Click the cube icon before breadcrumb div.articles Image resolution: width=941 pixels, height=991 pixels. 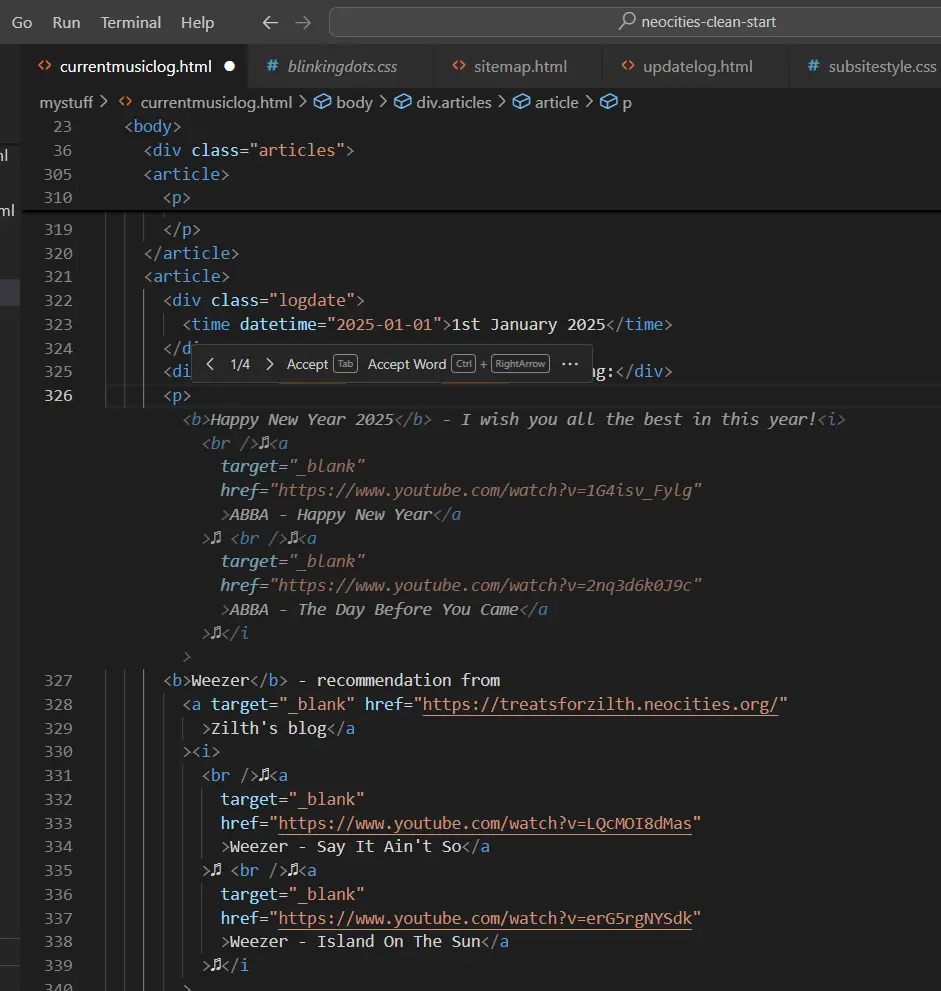click(x=403, y=102)
